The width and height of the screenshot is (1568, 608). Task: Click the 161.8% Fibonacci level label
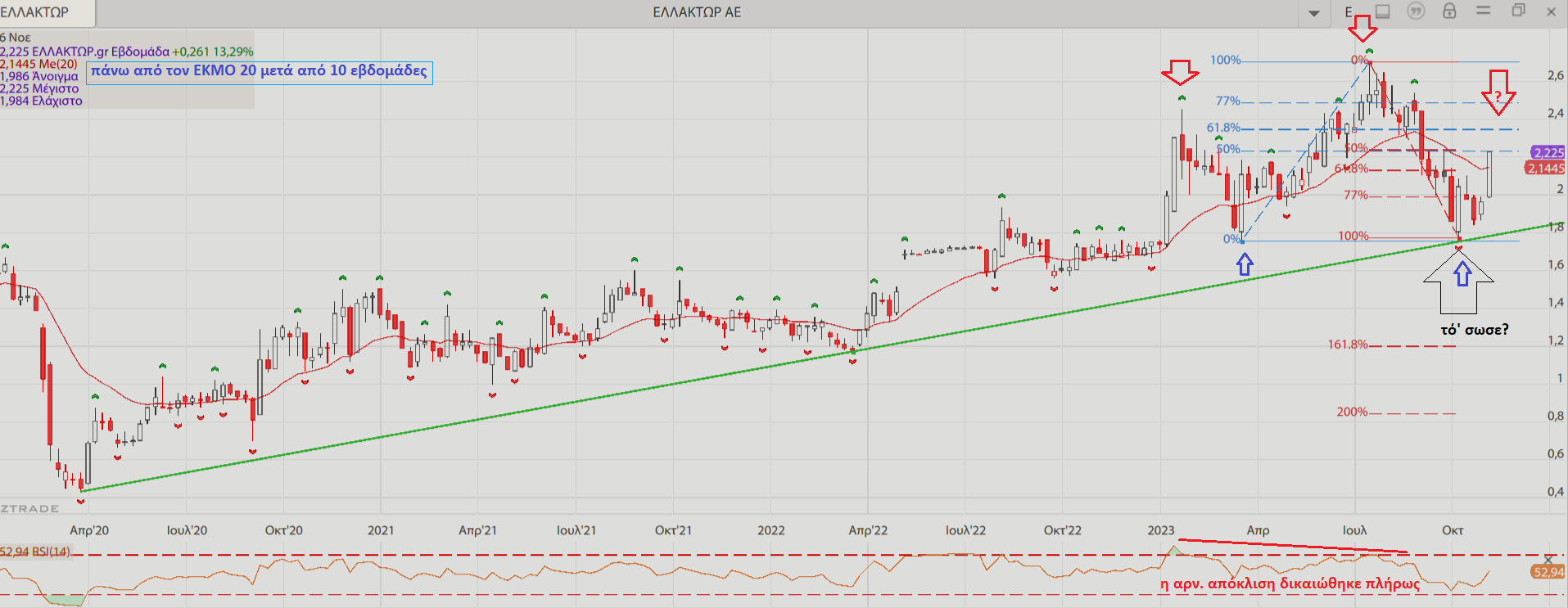1348,345
